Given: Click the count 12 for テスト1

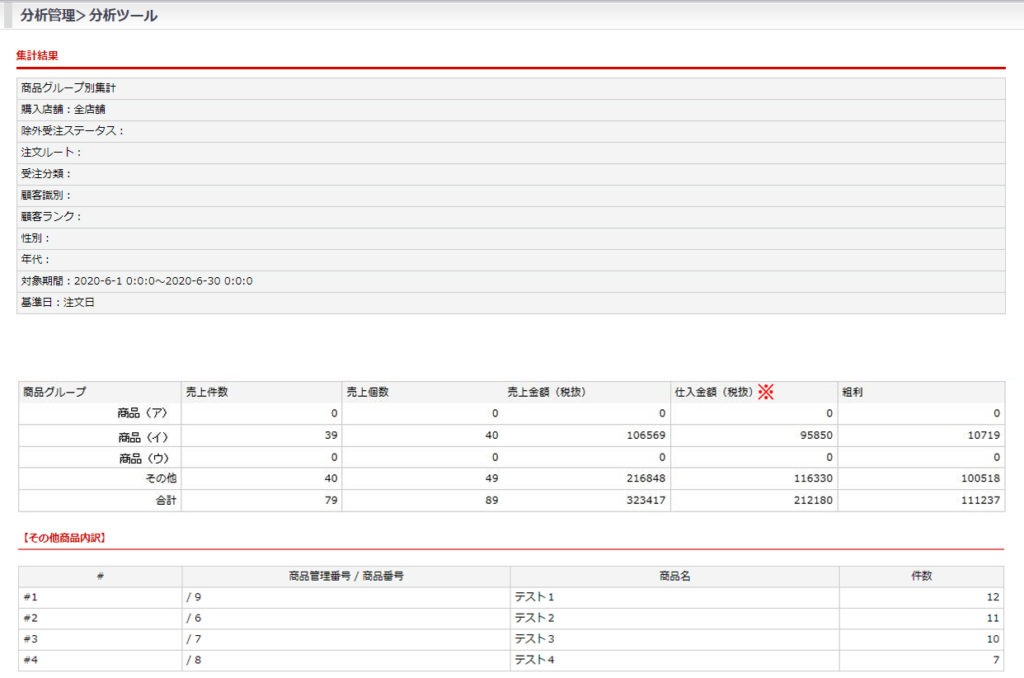Looking at the screenshot, I should click(x=993, y=597).
